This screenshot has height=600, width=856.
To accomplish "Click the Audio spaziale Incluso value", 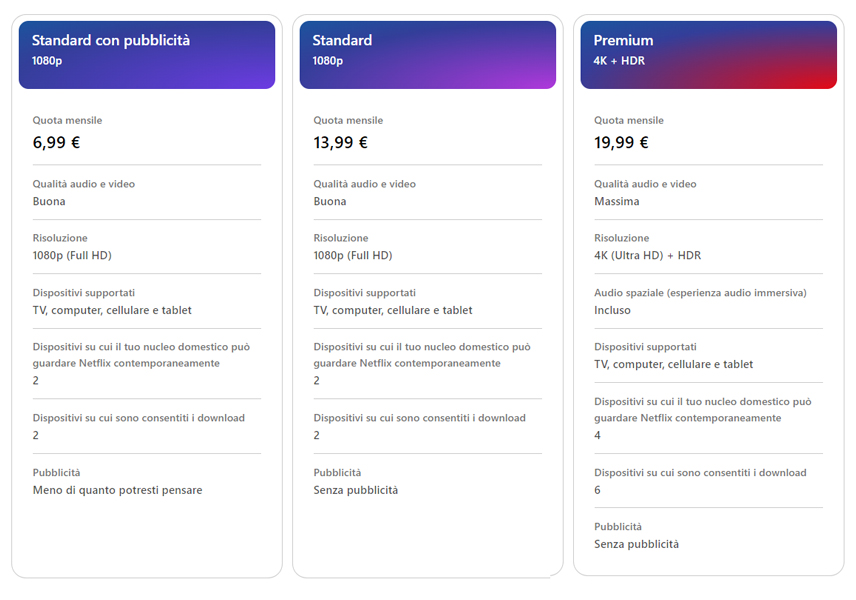I will click(x=612, y=310).
